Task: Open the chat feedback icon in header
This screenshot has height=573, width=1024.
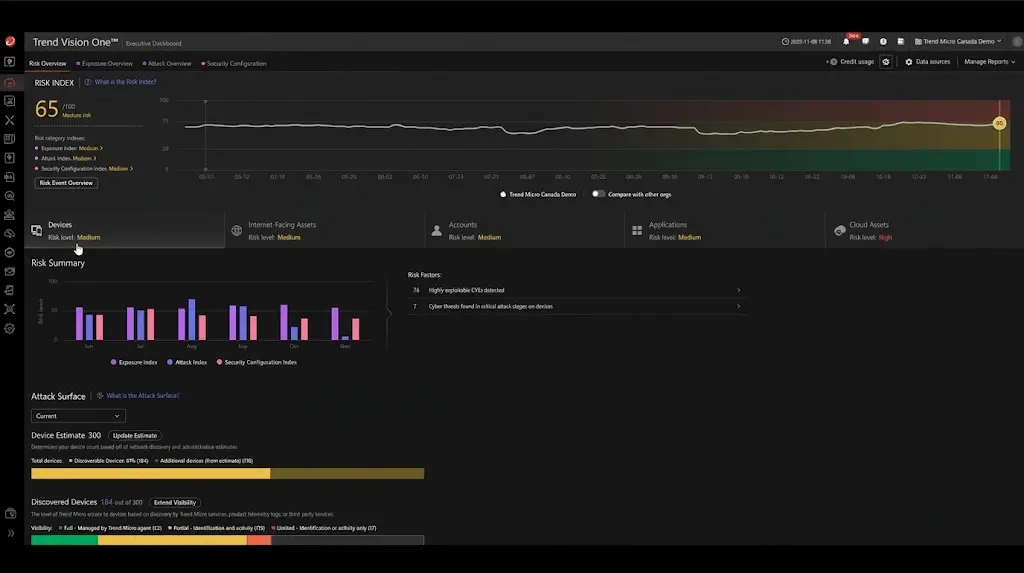Action: coord(865,41)
